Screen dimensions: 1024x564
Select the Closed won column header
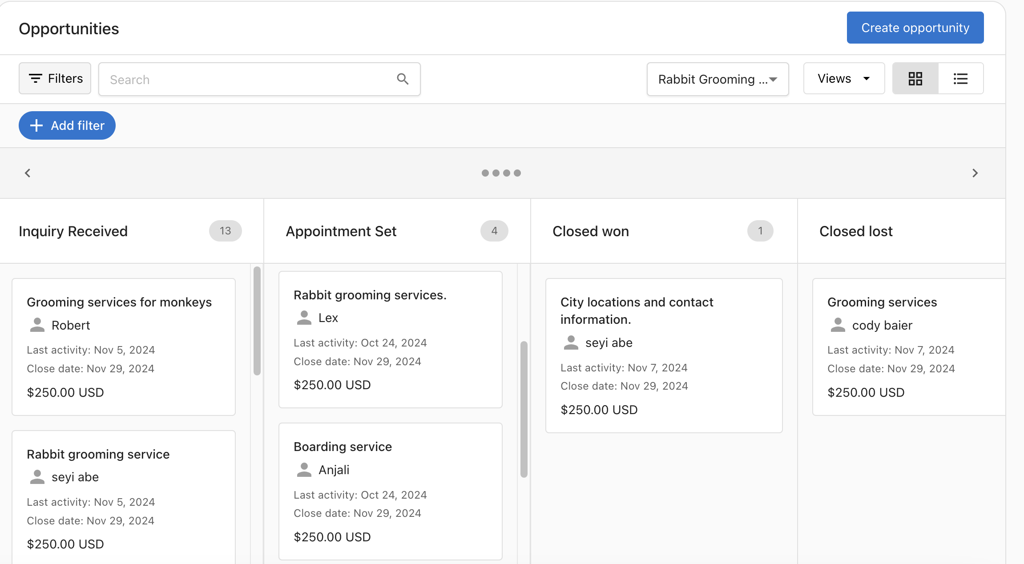(591, 231)
